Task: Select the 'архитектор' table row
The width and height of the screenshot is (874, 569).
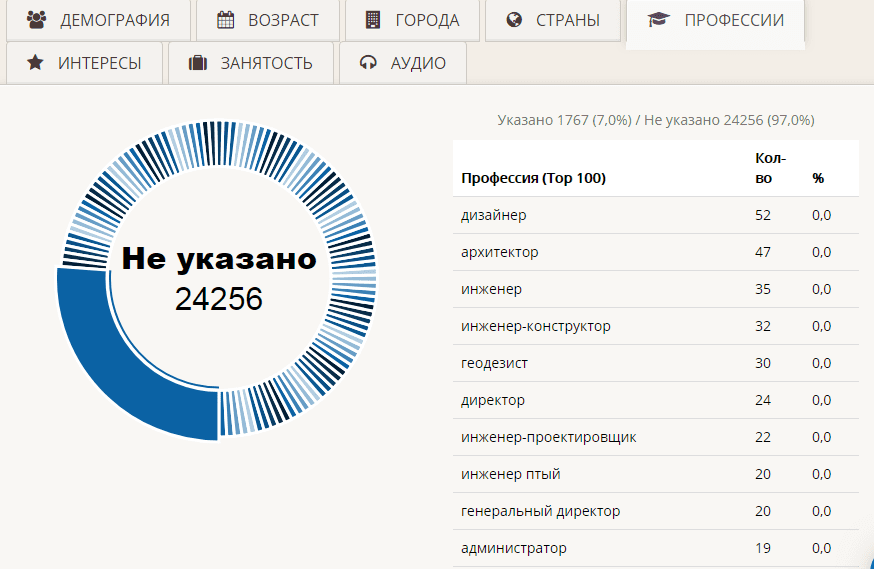Action: pos(656,252)
